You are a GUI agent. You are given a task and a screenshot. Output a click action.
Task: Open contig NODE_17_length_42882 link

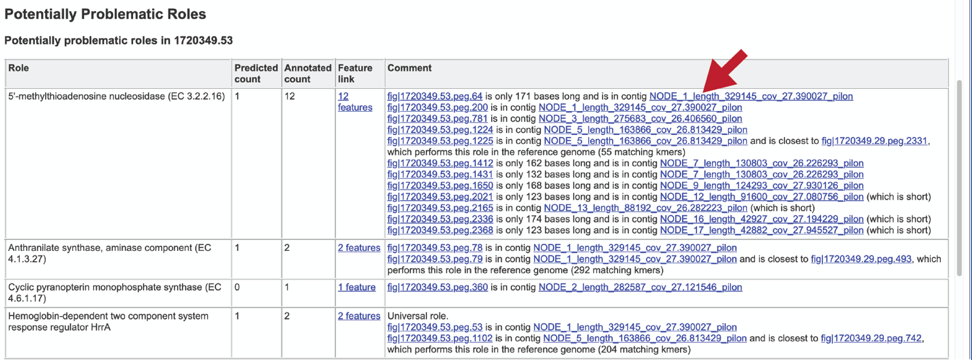click(762, 230)
